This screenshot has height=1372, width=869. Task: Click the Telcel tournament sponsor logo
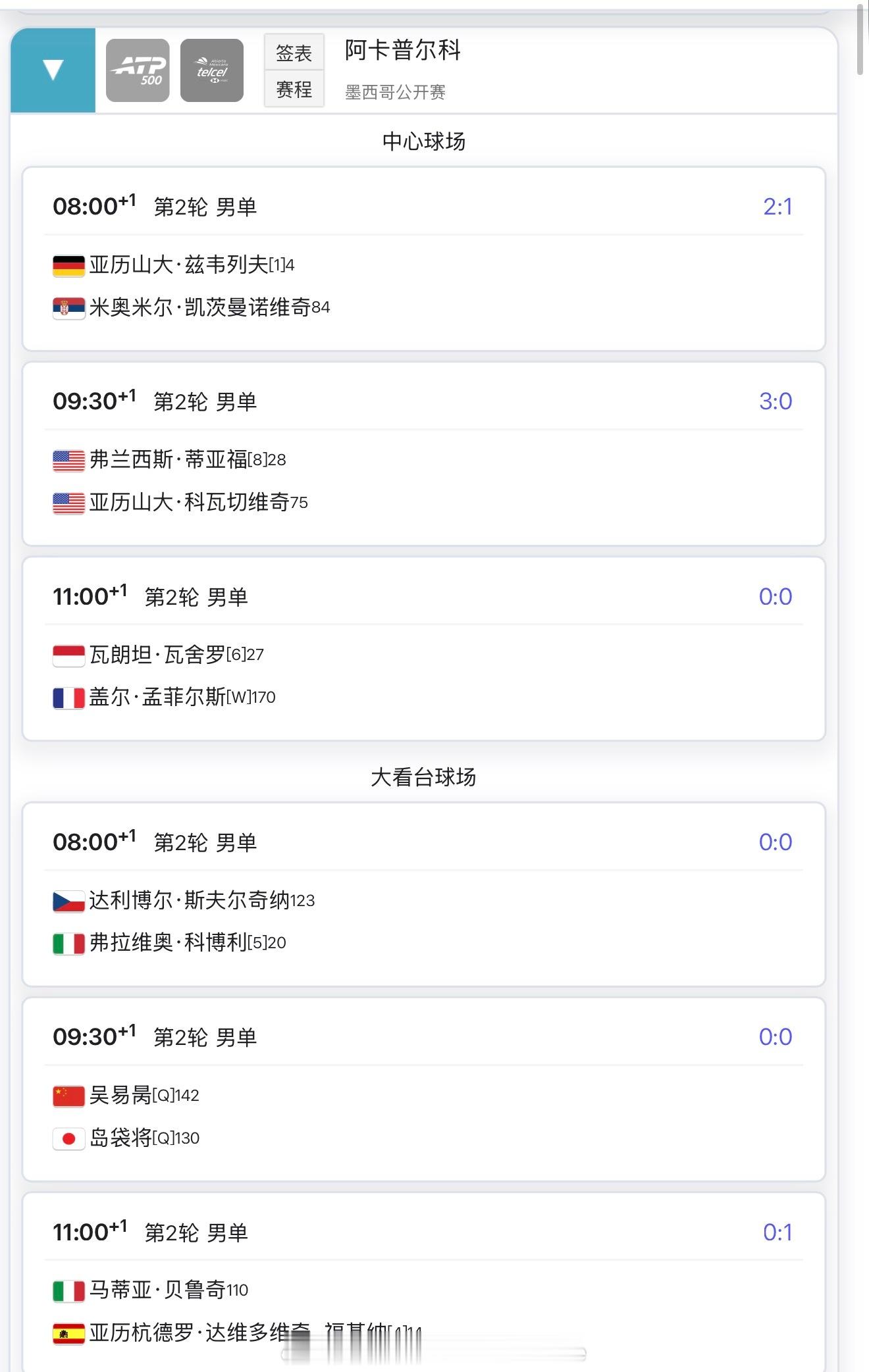click(x=212, y=70)
